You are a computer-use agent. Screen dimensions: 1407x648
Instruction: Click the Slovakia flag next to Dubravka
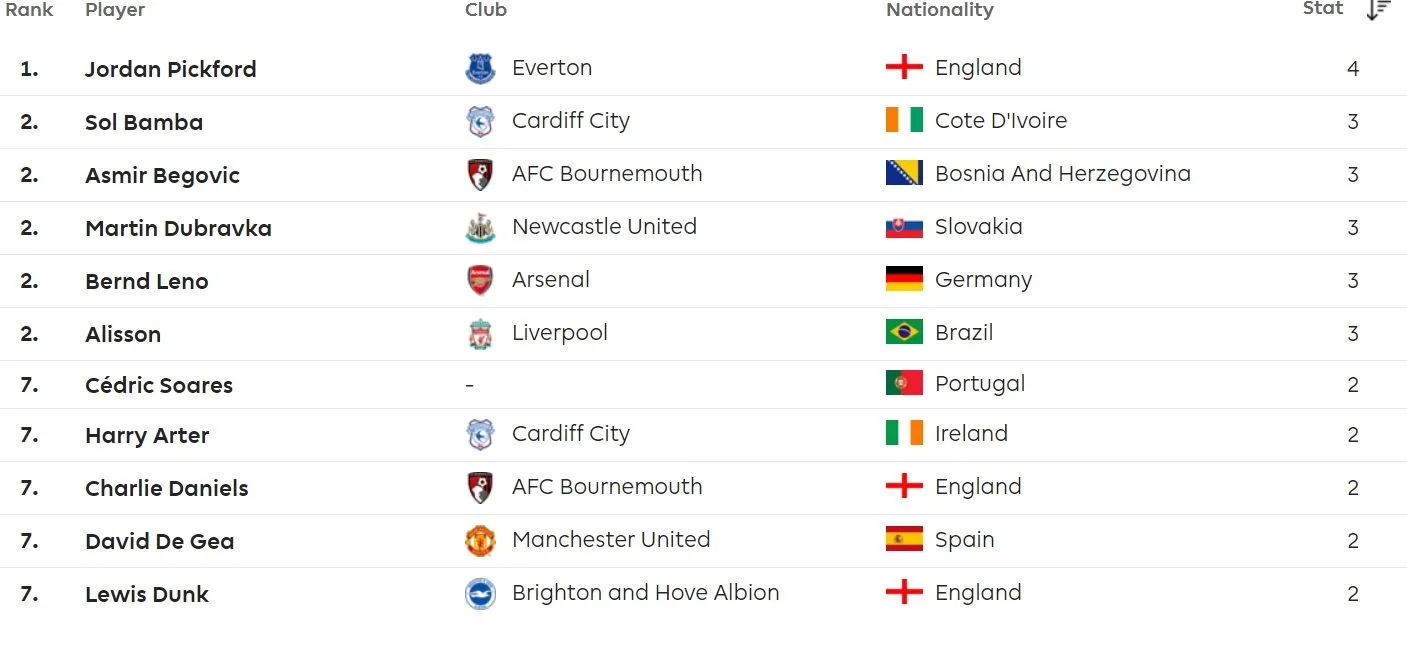point(904,227)
